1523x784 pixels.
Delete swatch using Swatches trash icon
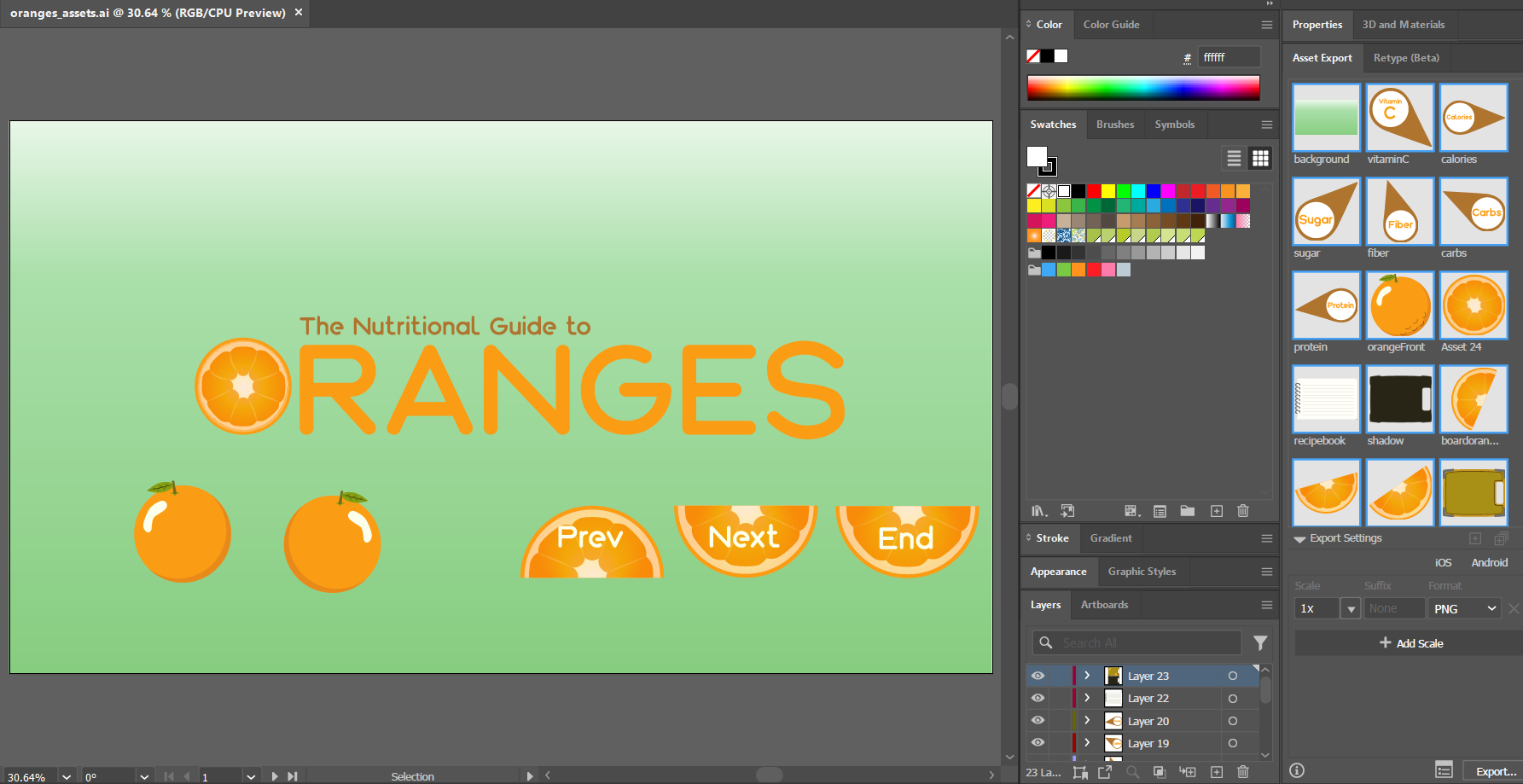pyautogui.click(x=1243, y=511)
